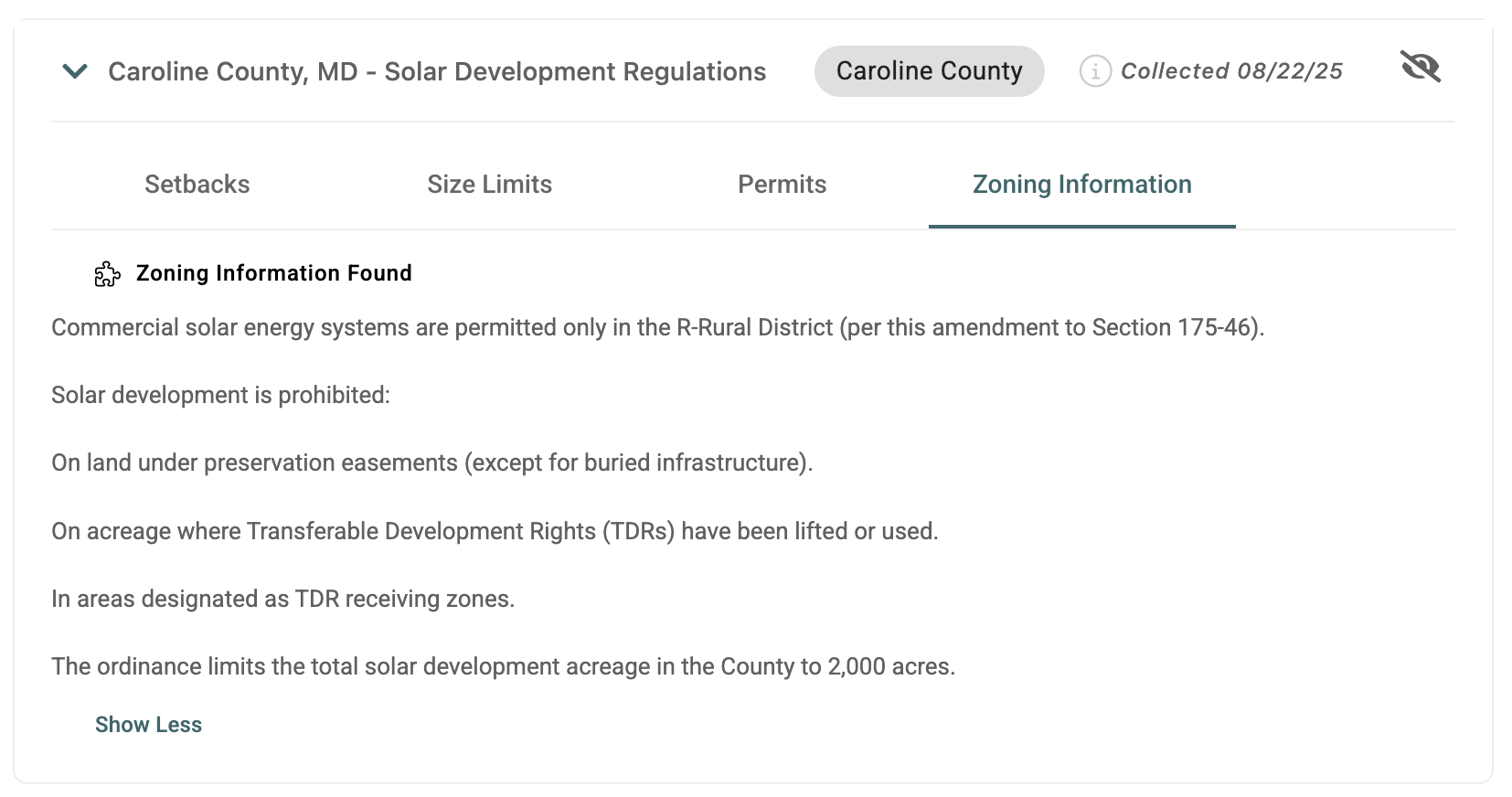Click the R-Rural District text
1512x797 pixels.
click(754, 328)
